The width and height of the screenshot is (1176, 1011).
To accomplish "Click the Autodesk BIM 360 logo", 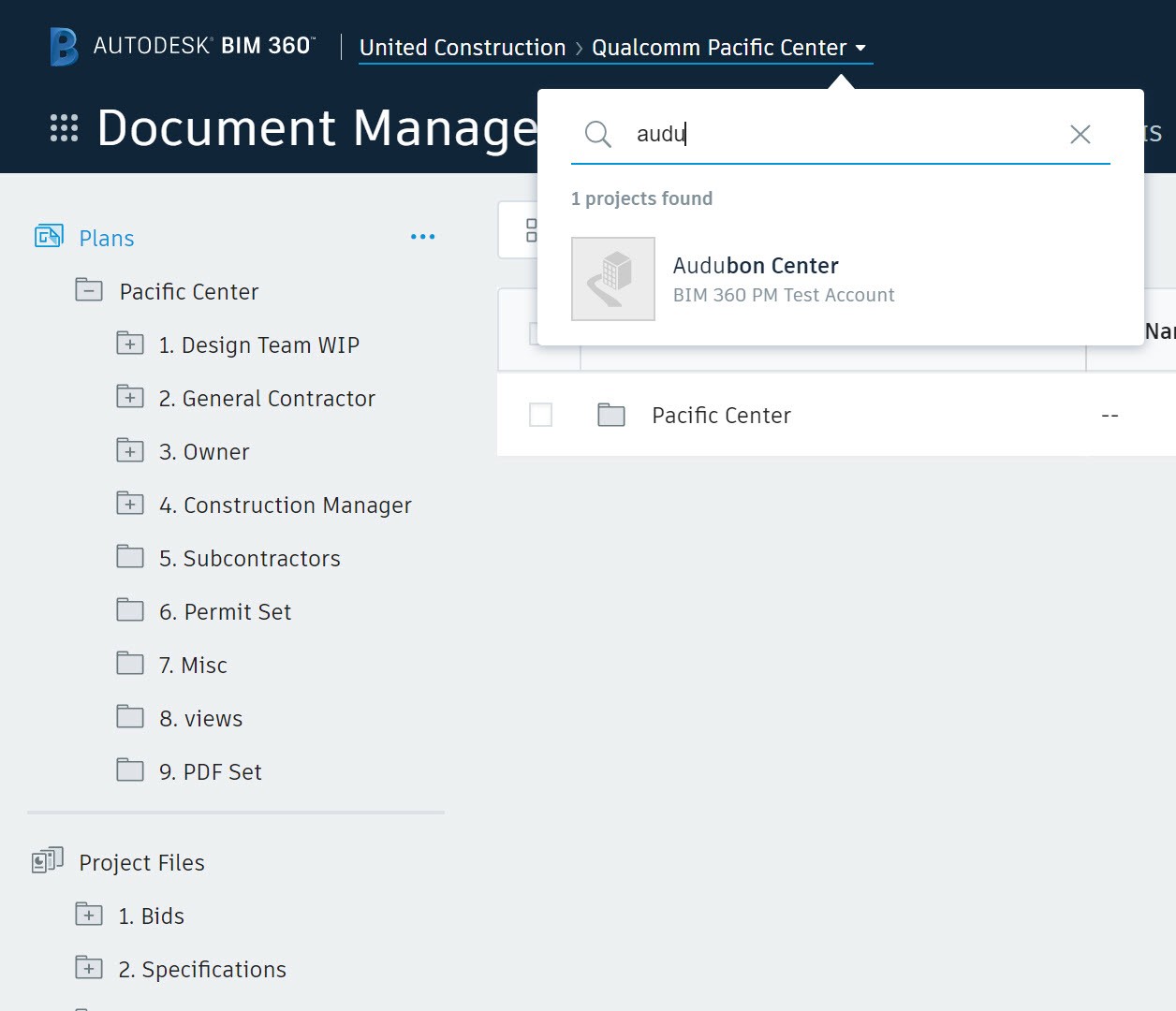I will coord(183,46).
